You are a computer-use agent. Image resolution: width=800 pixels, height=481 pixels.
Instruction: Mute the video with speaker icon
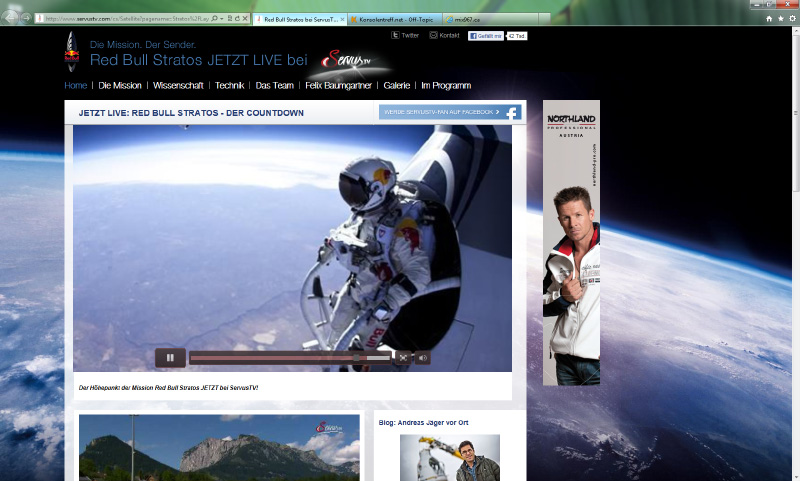422,358
